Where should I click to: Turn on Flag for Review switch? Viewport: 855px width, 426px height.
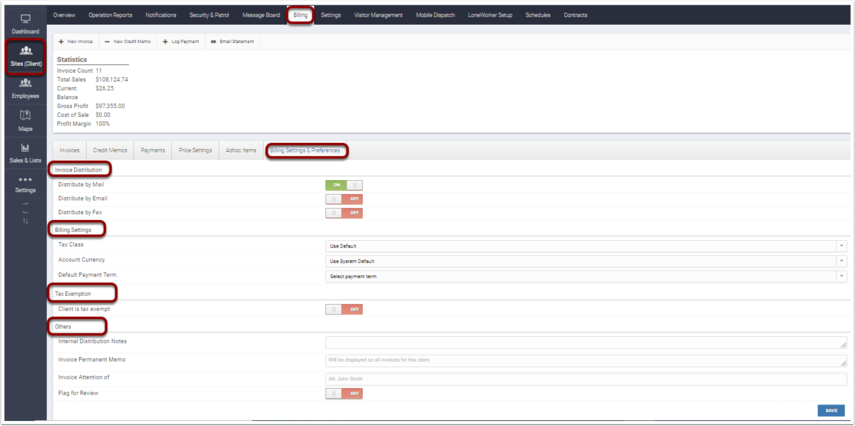(344, 393)
